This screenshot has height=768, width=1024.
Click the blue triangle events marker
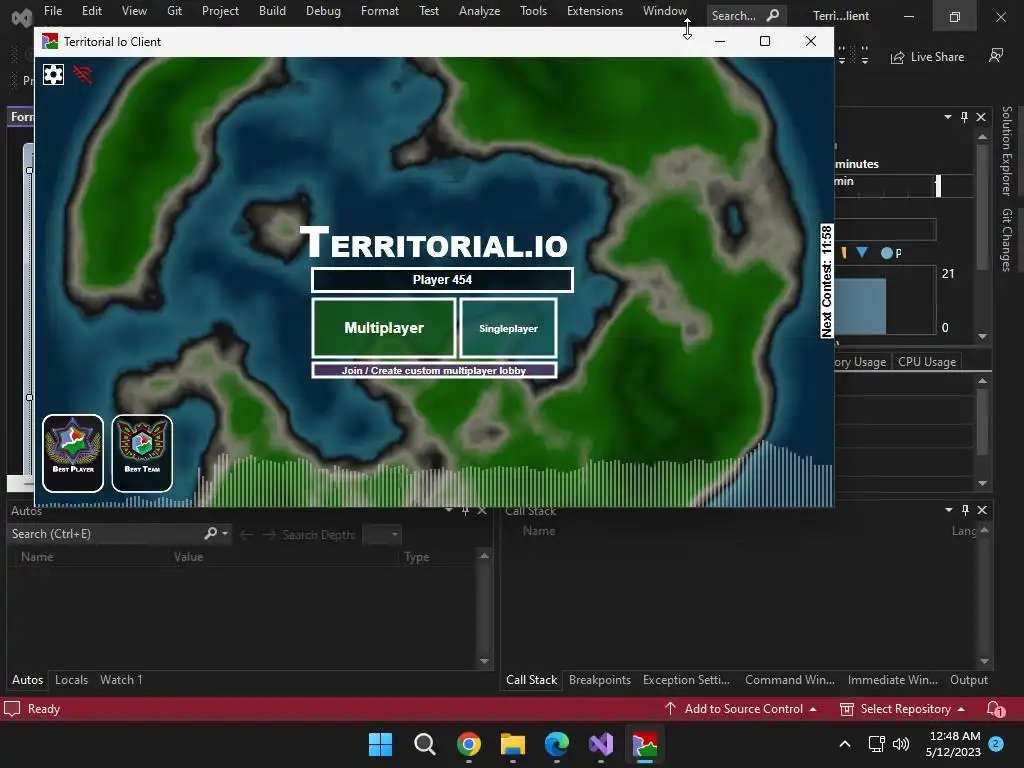[x=862, y=252]
